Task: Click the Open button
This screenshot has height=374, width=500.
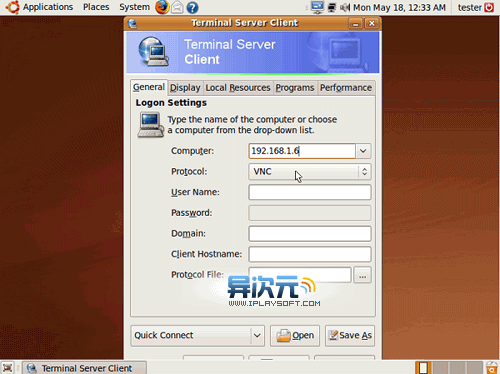Action: click(x=295, y=335)
